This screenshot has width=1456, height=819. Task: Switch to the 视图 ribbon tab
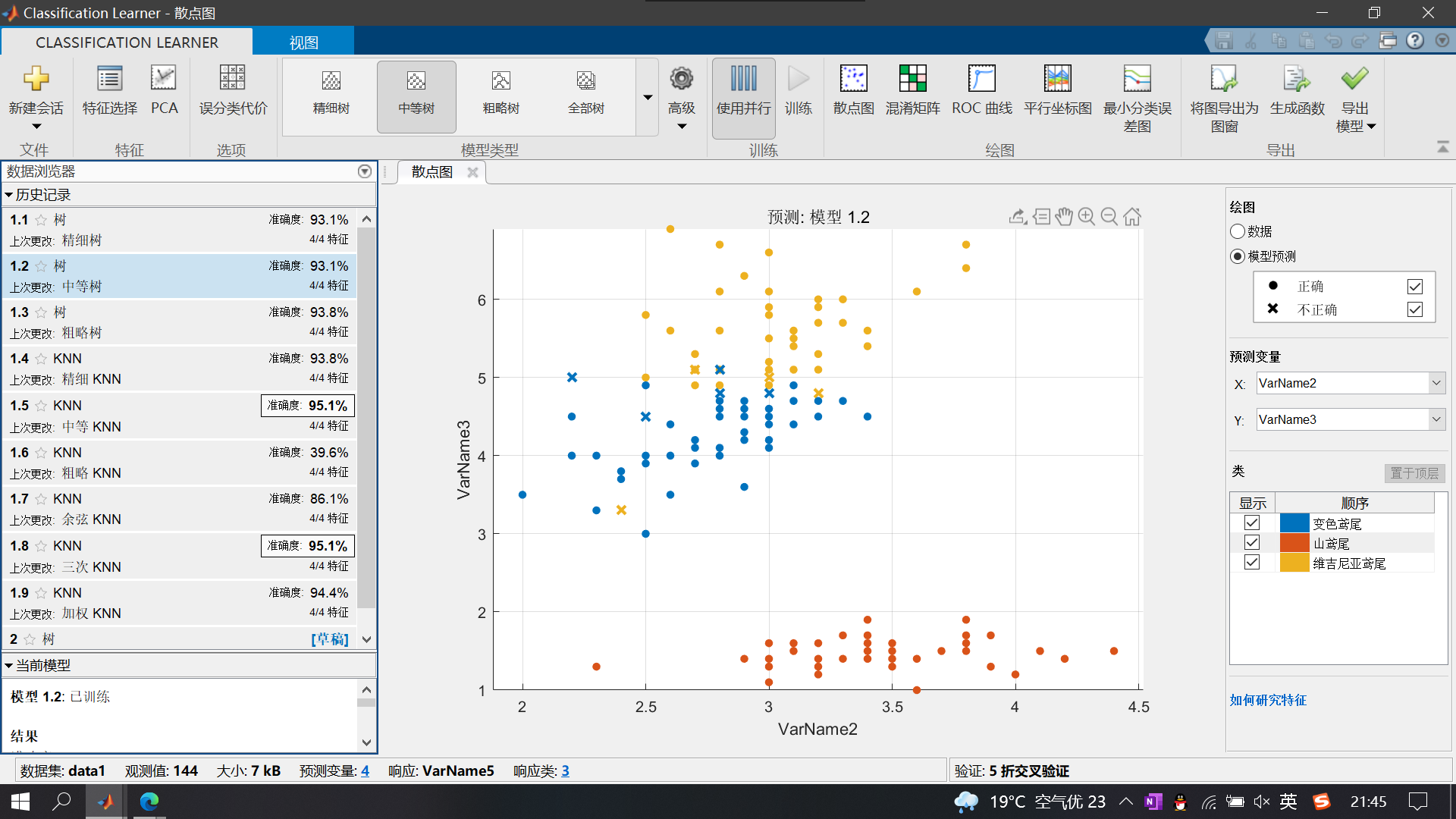click(303, 42)
